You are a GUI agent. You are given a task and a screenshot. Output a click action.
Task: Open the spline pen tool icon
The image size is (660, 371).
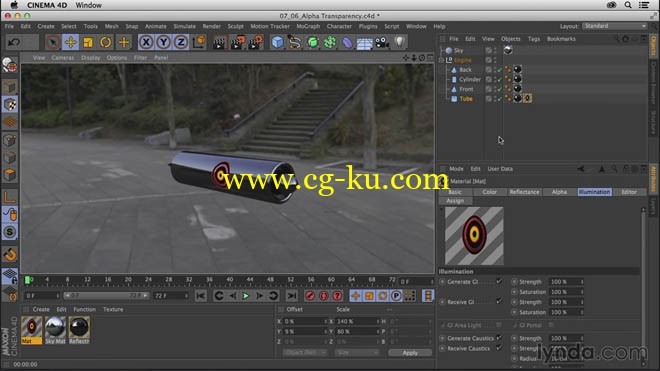coord(295,42)
